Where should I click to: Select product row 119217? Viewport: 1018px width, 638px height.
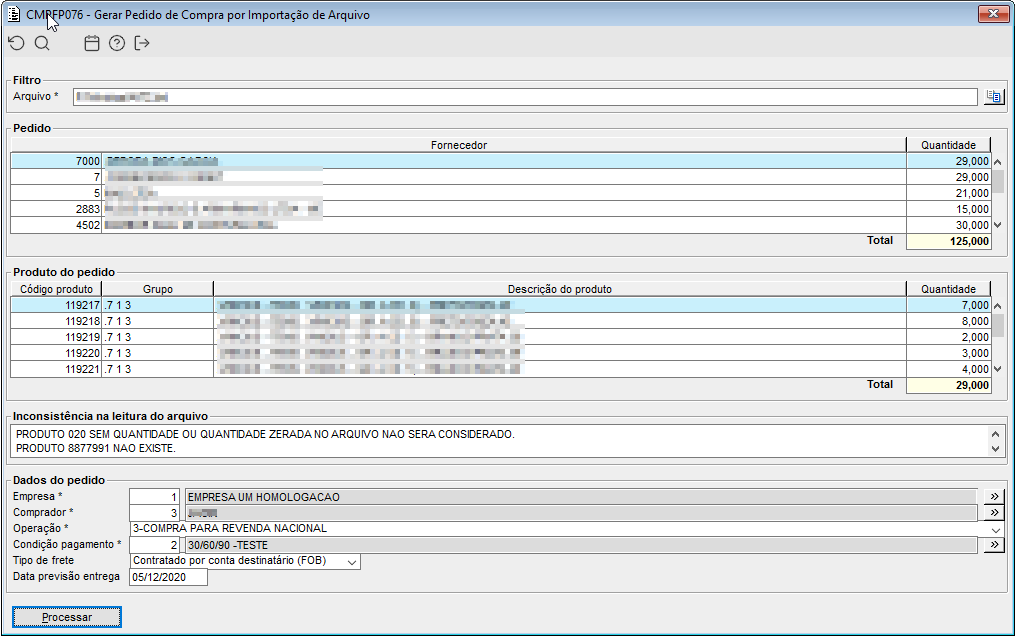tap(501, 305)
